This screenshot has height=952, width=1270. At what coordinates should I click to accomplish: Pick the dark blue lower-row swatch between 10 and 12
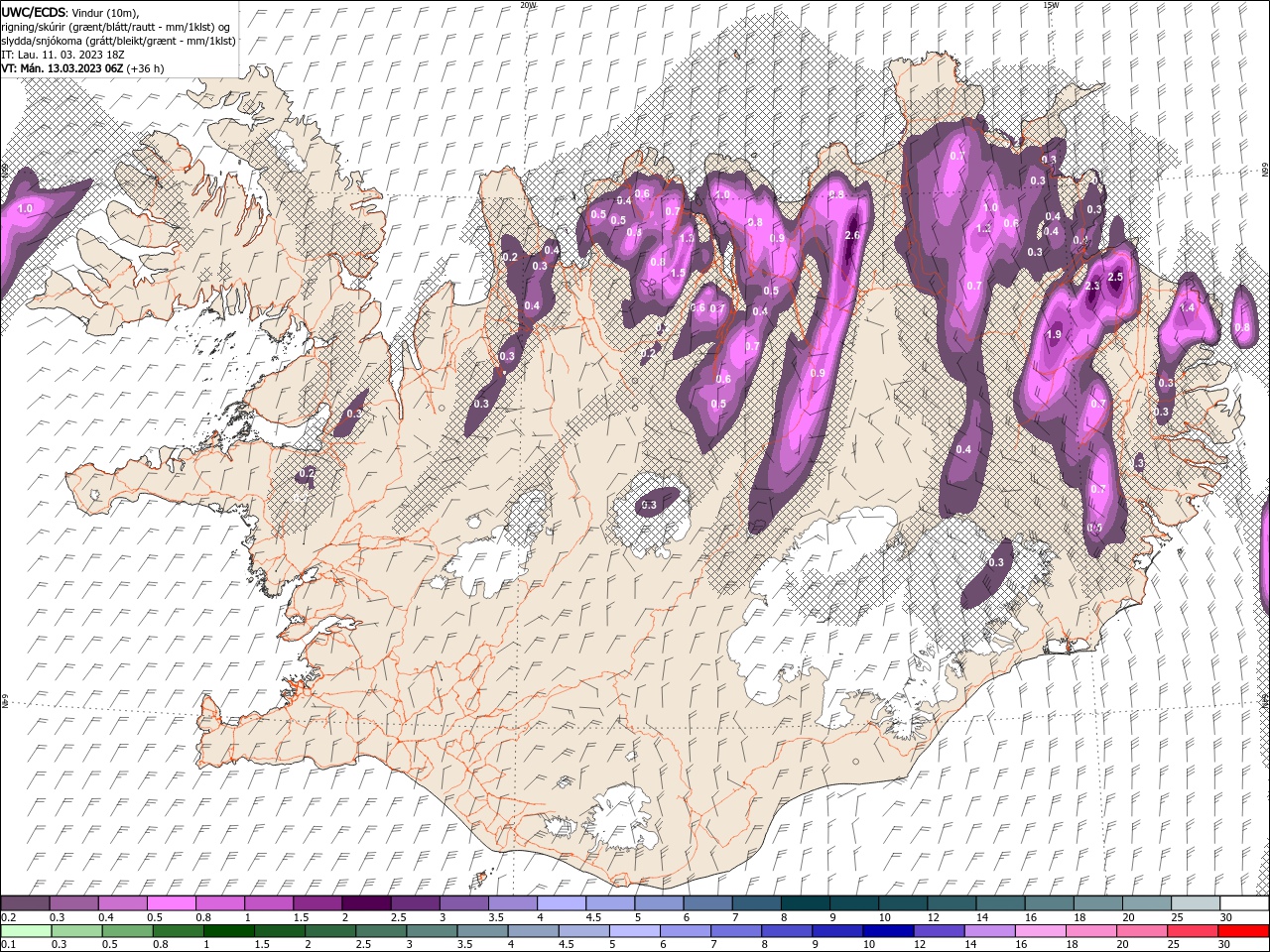[x=887, y=931]
